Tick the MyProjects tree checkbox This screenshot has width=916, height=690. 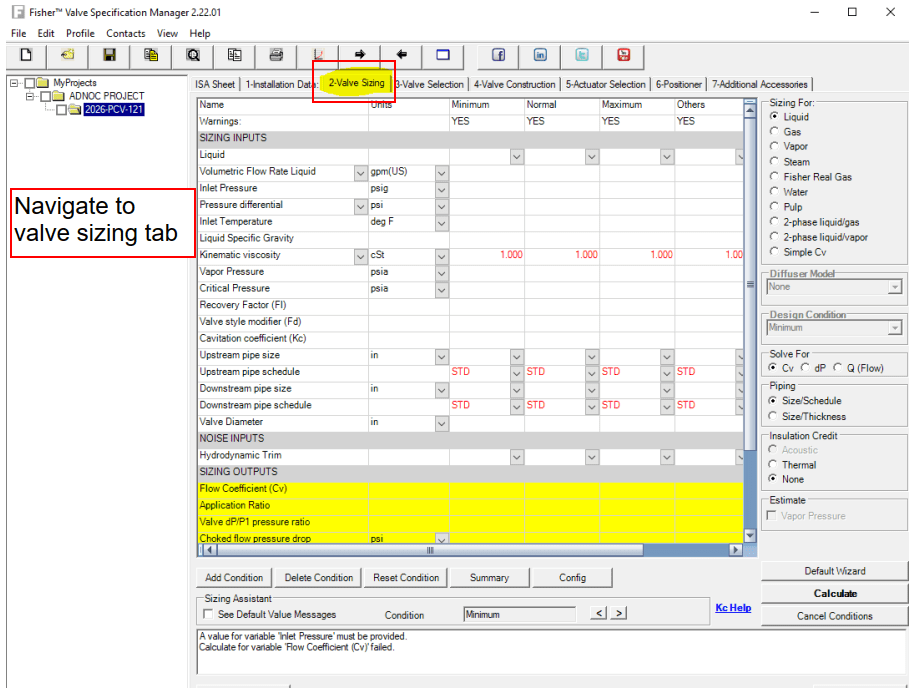pyautogui.click(x=30, y=83)
